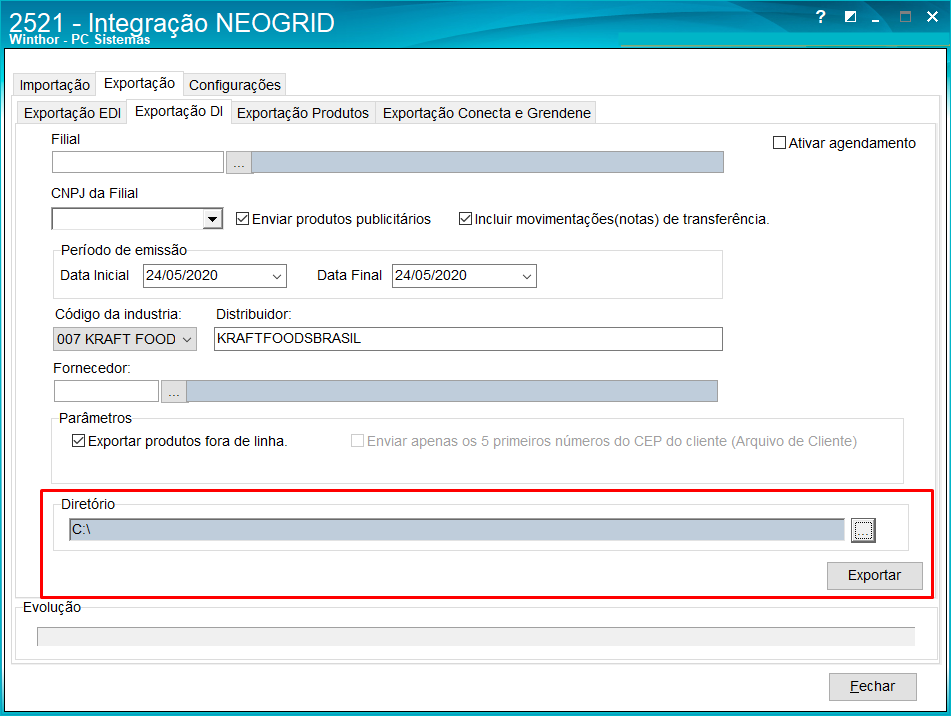Close the 2521 window
This screenshot has width=951, height=716.
tap(933, 17)
